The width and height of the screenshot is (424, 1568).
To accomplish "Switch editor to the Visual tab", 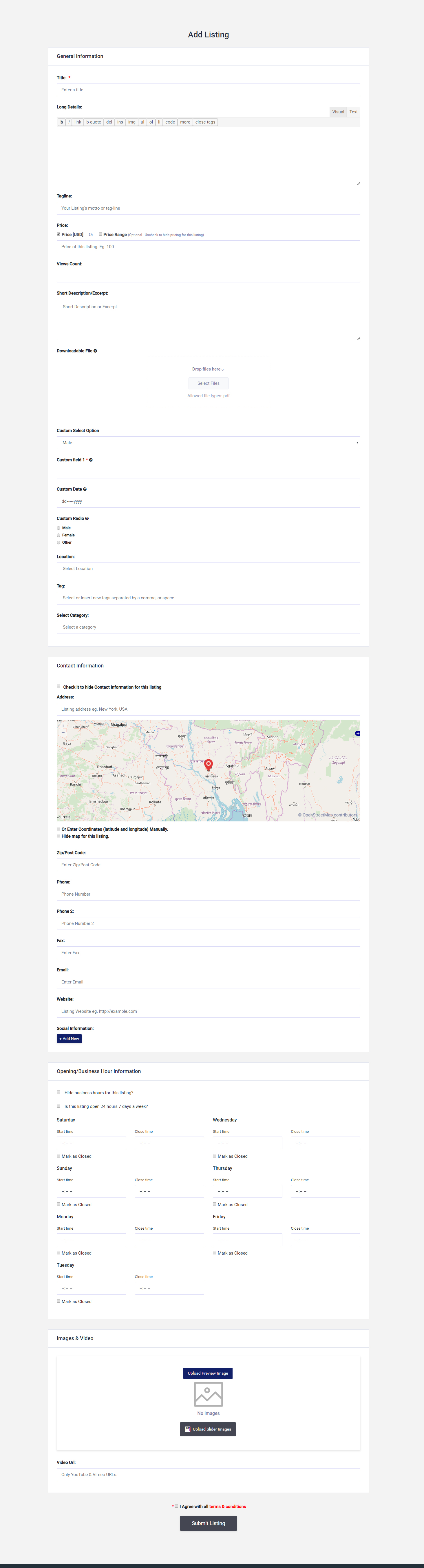I will coord(338,112).
